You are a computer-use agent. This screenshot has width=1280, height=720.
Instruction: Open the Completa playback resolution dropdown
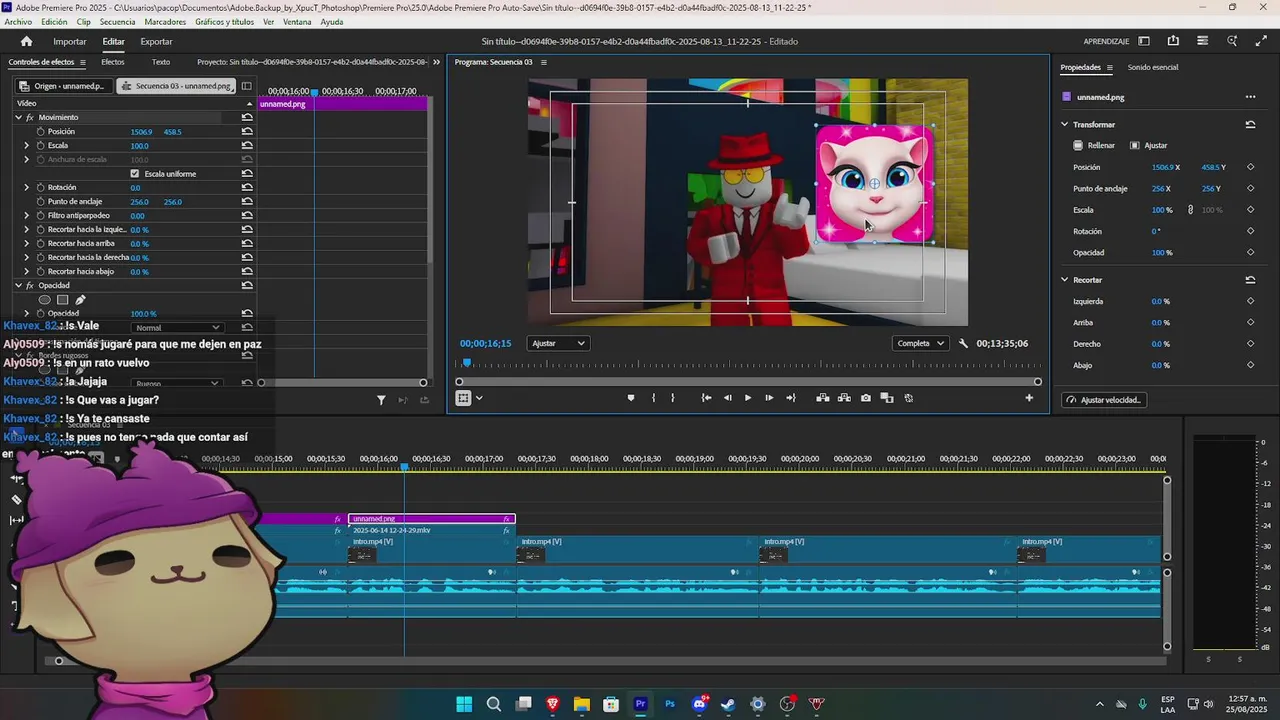point(920,343)
